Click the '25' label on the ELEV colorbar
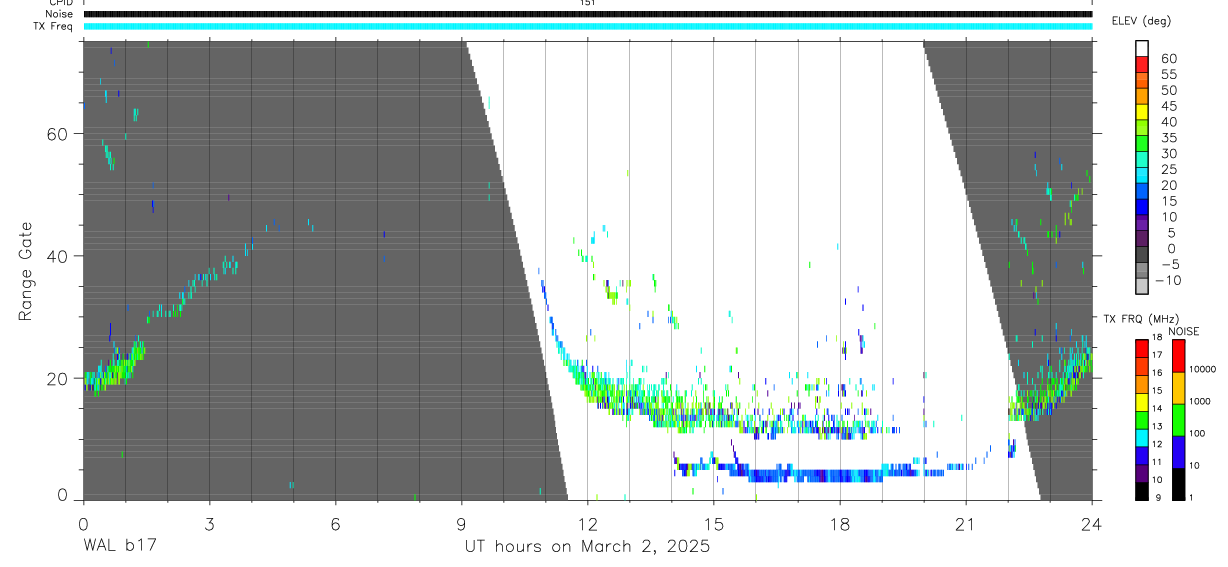The height and width of the screenshot is (567, 1228). (1169, 170)
